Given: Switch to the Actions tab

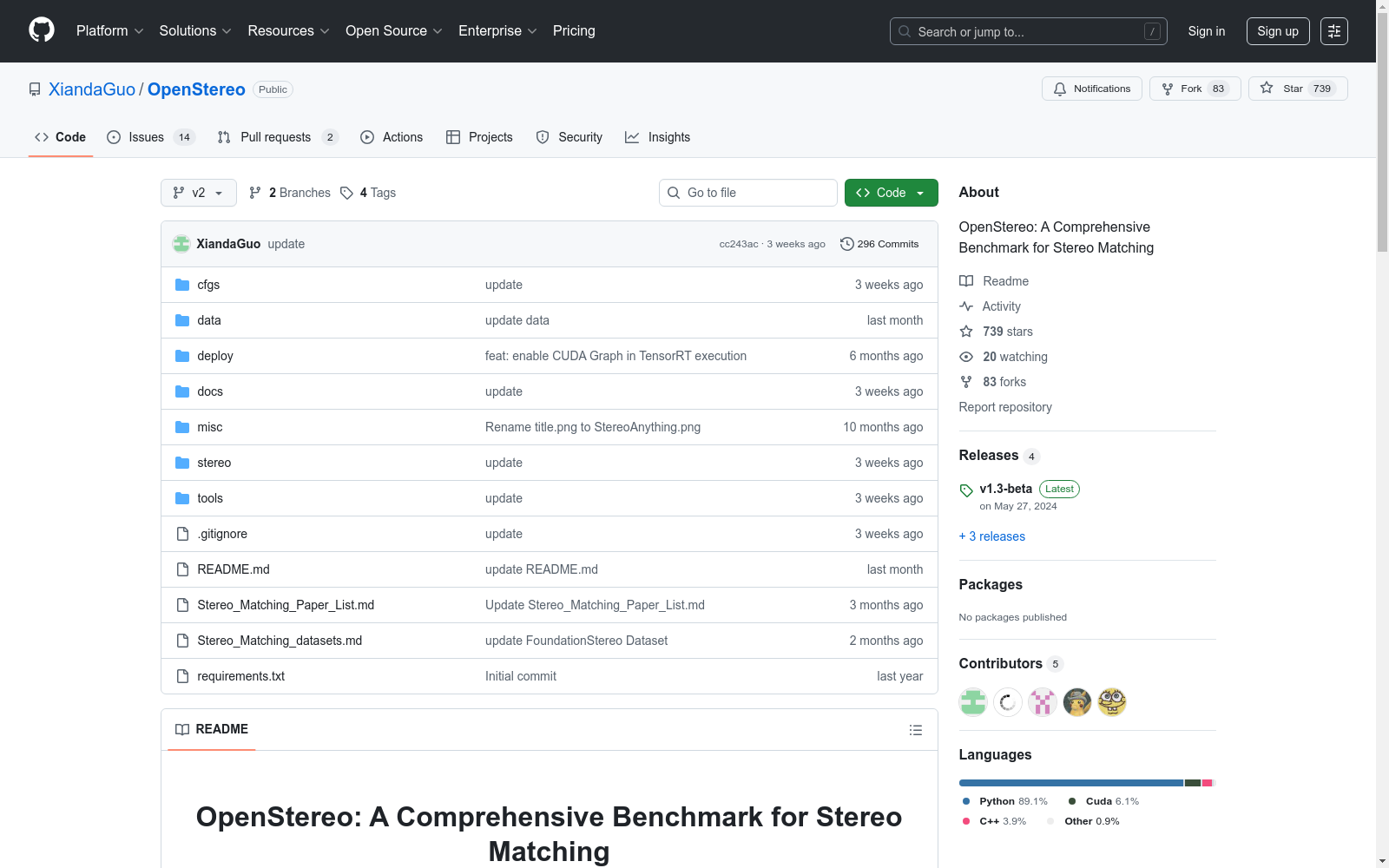Looking at the screenshot, I should [x=392, y=137].
